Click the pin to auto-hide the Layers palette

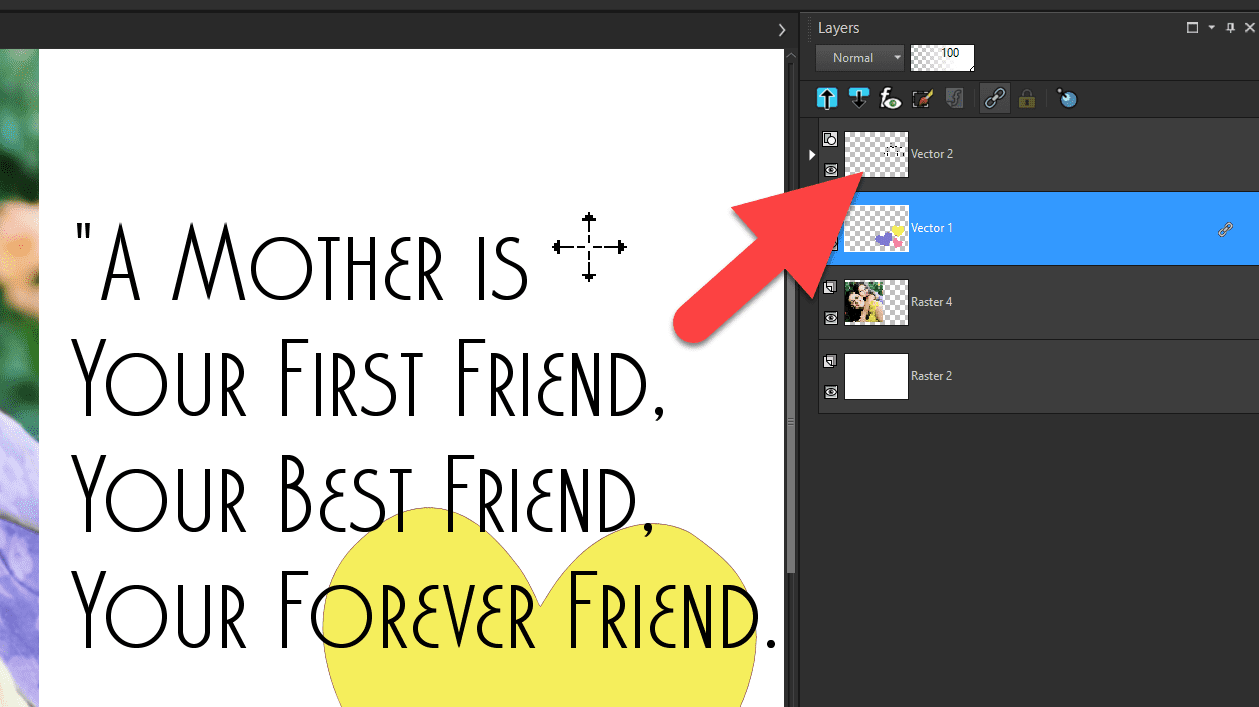pyautogui.click(x=1230, y=27)
